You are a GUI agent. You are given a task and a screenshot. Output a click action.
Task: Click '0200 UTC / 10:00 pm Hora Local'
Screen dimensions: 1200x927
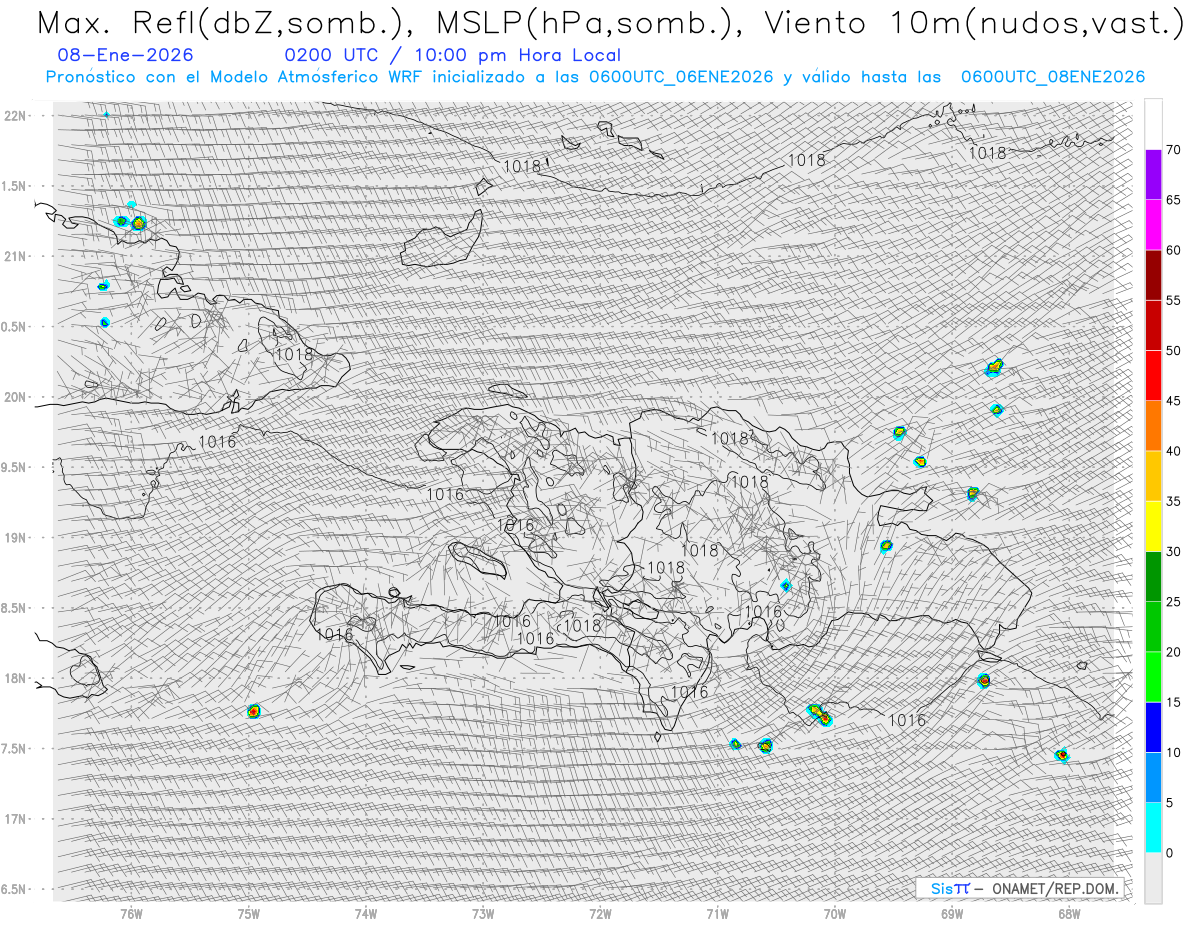tap(452, 56)
